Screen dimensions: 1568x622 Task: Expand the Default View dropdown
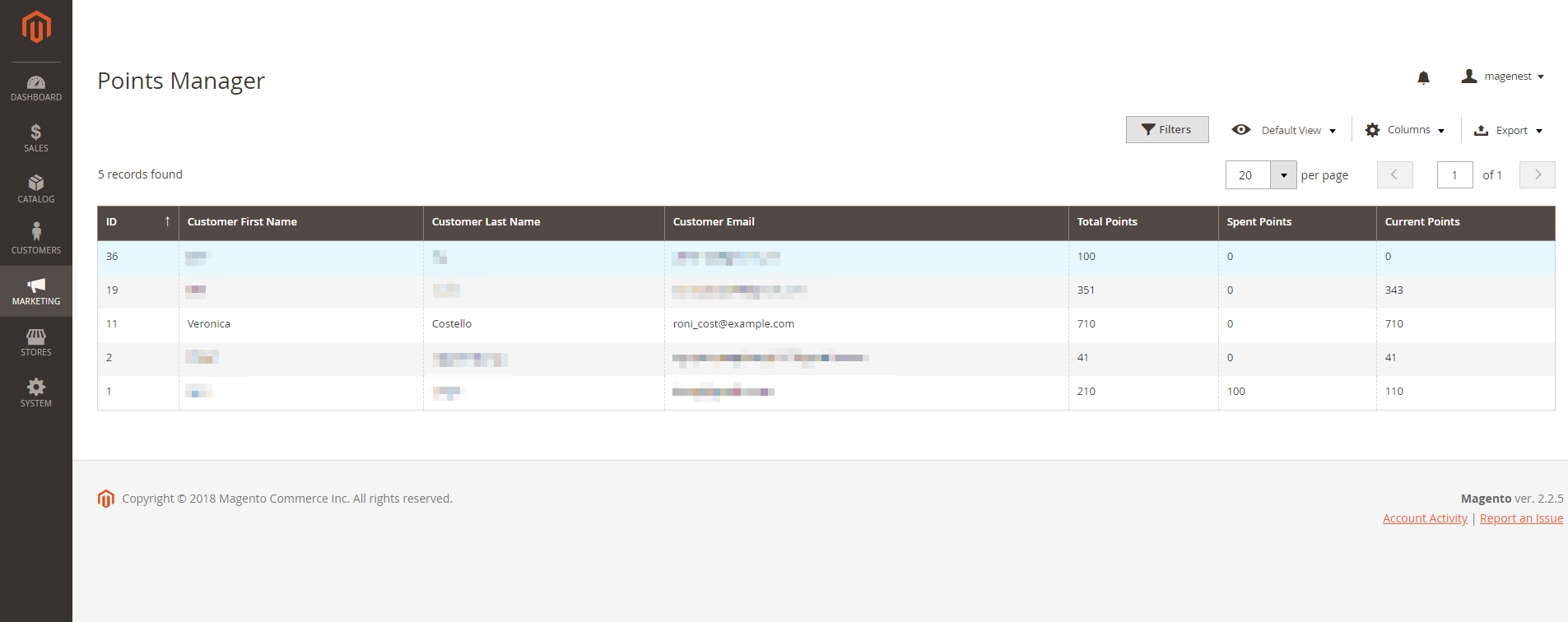pyautogui.click(x=1284, y=130)
